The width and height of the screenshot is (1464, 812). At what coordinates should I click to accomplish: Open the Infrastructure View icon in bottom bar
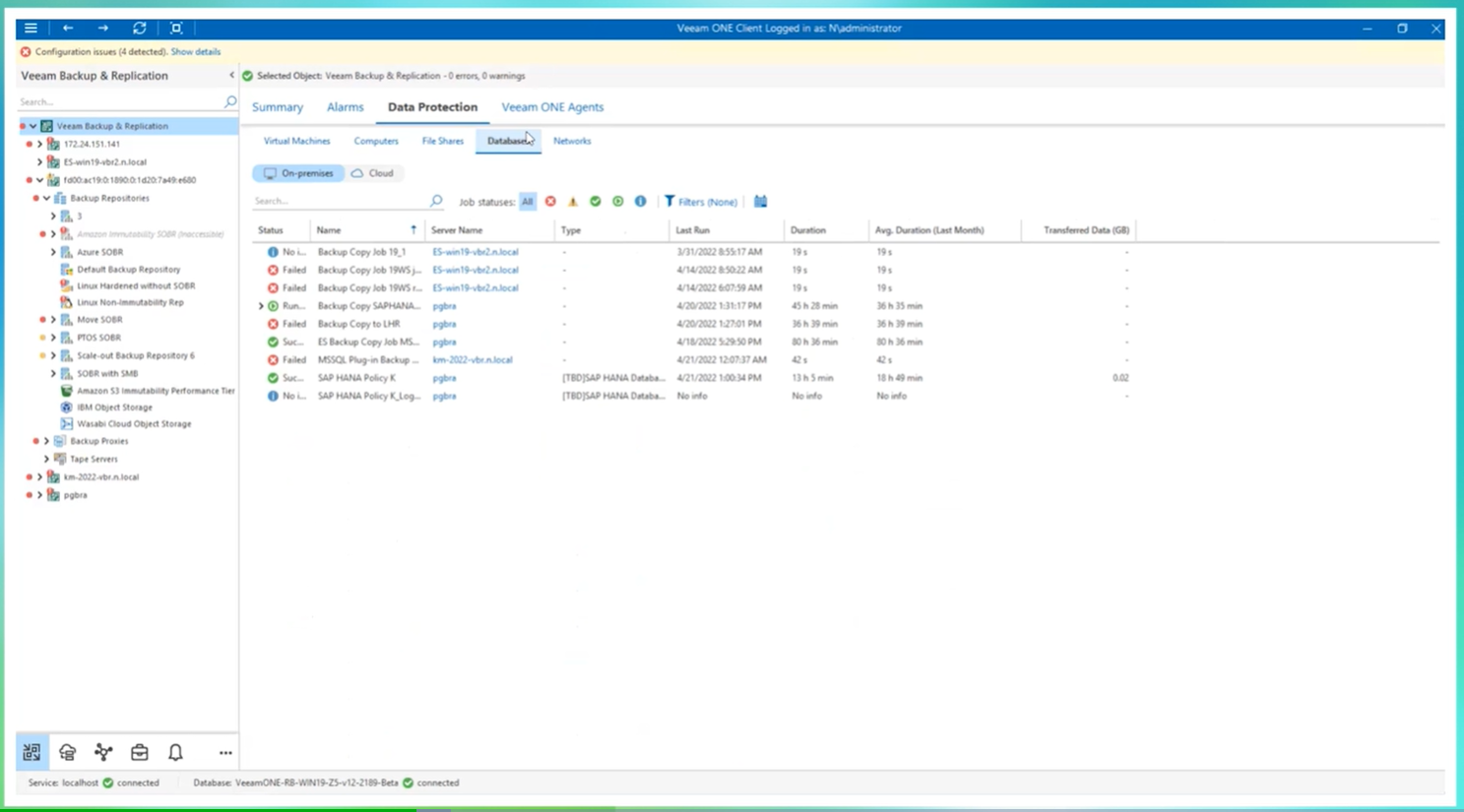click(32, 752)
